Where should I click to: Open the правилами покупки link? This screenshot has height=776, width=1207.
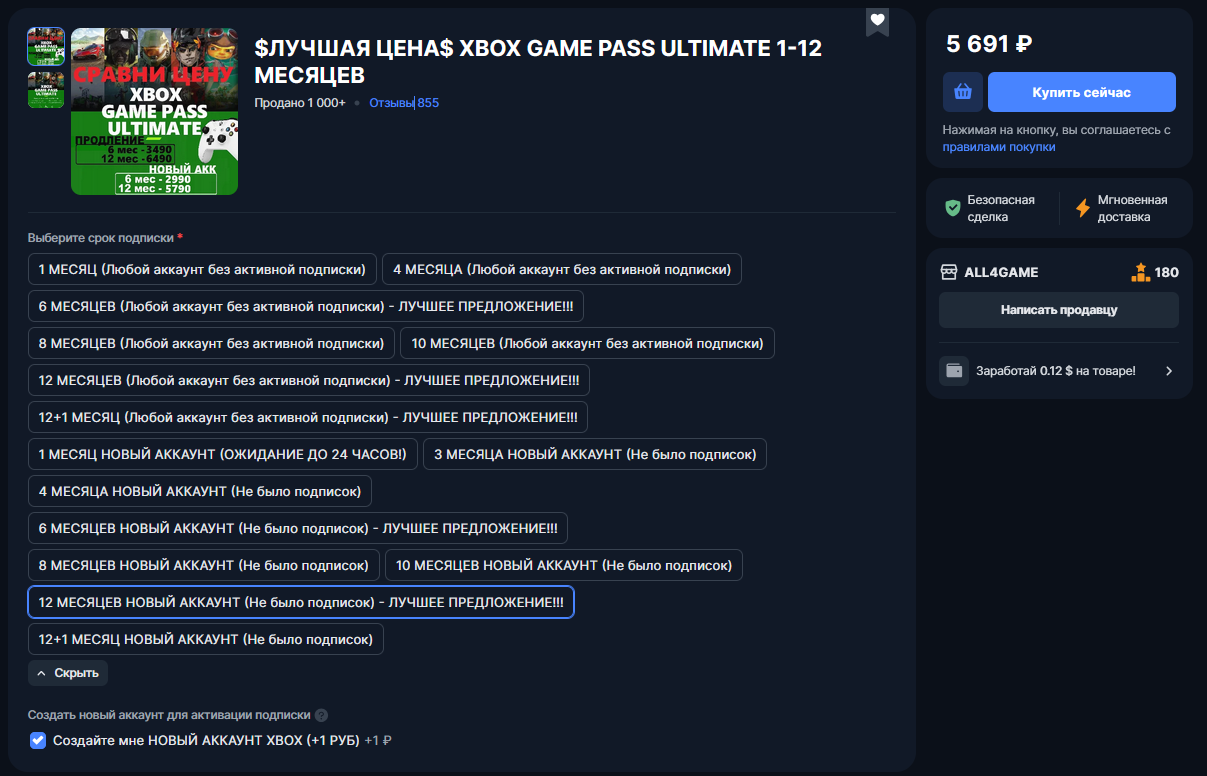click(999, 147)
